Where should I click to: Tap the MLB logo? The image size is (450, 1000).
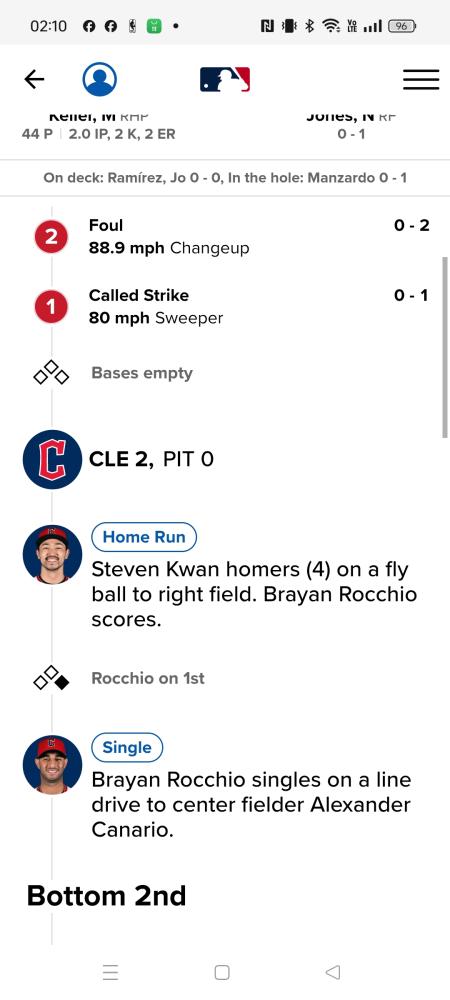[x=225, y=80]
